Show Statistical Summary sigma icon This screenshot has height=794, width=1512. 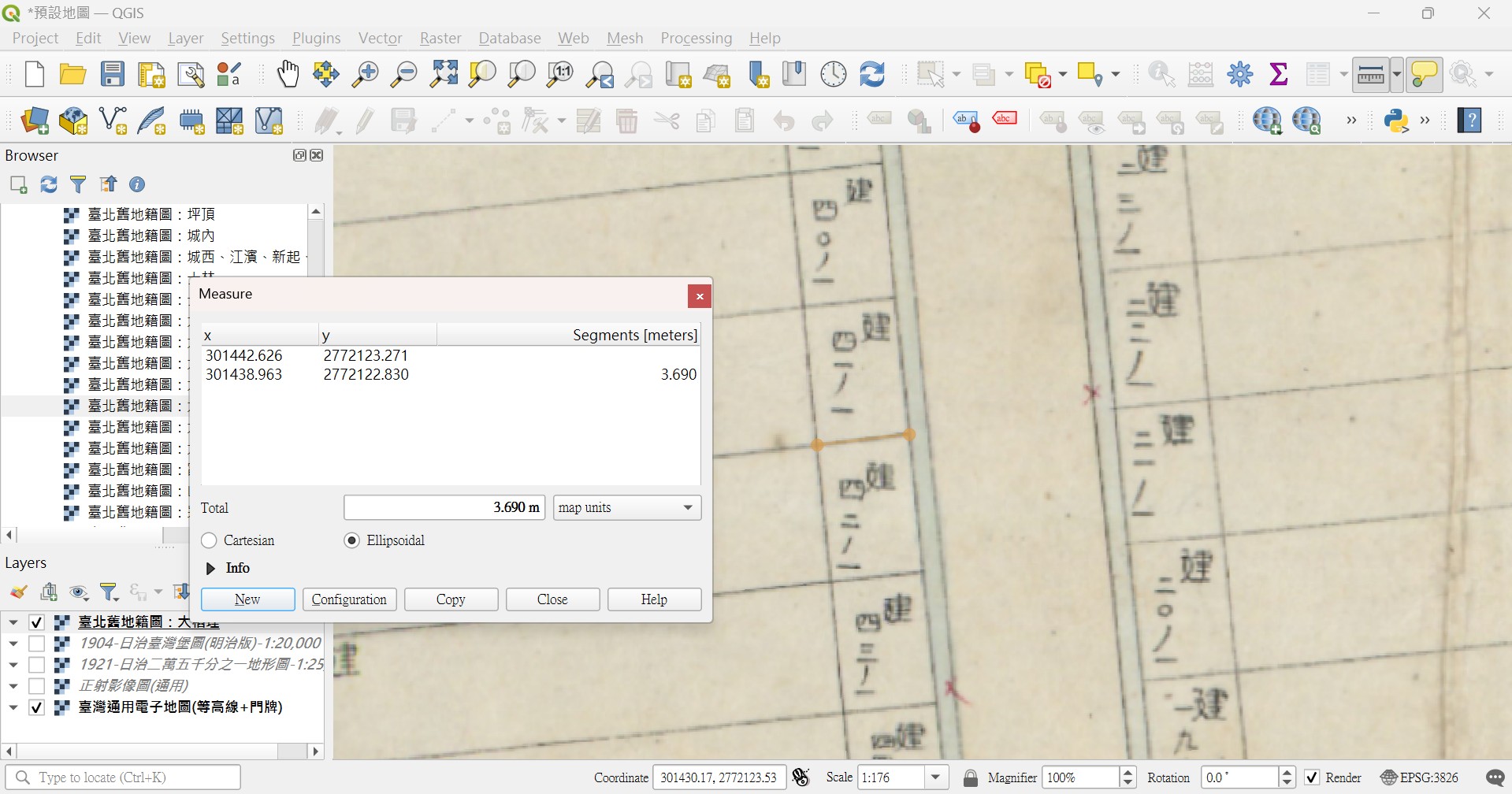click(1279, 74)
